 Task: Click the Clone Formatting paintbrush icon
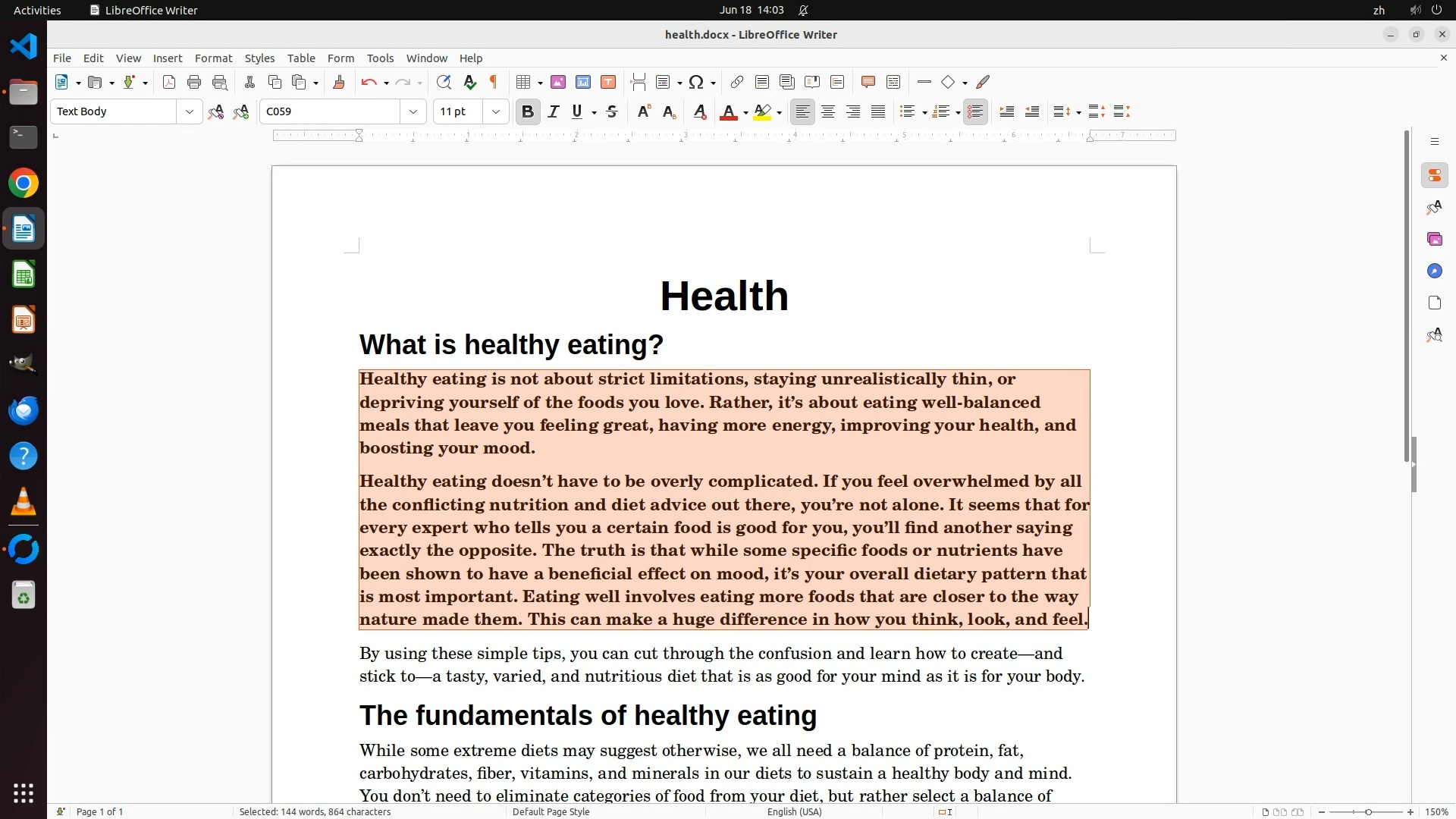tap(339, 83)
